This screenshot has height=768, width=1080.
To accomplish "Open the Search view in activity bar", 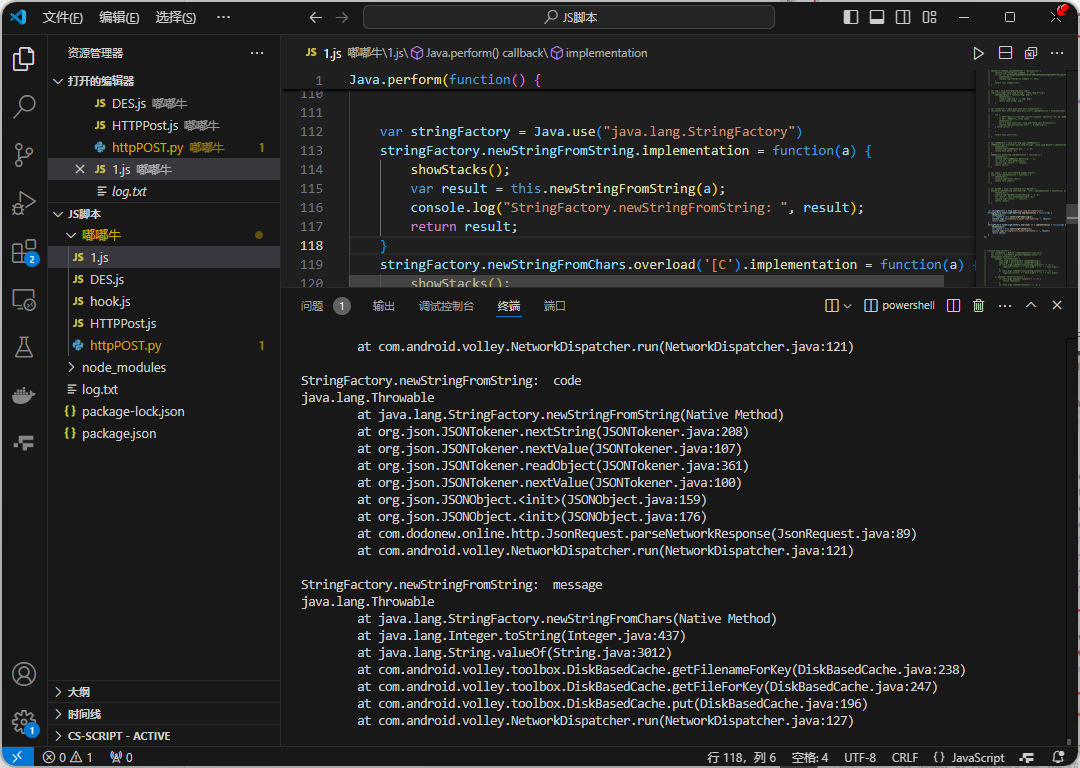I will point(24,106).
